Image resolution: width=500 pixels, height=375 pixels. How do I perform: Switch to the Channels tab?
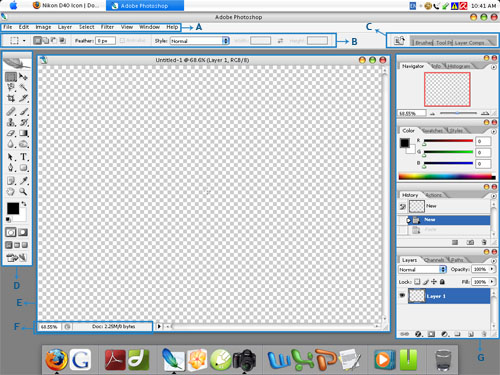pos(435,260)
